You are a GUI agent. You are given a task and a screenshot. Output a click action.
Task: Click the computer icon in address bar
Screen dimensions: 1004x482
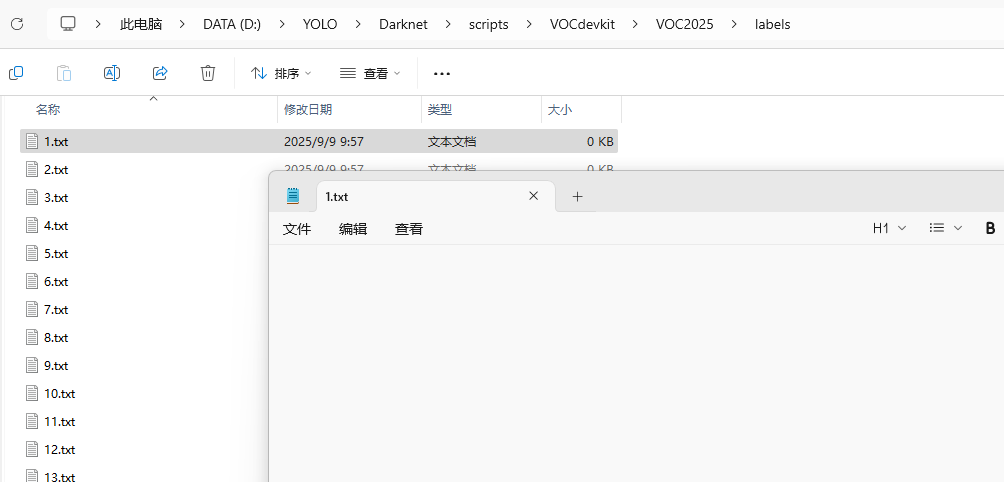[x=68, y=24]
